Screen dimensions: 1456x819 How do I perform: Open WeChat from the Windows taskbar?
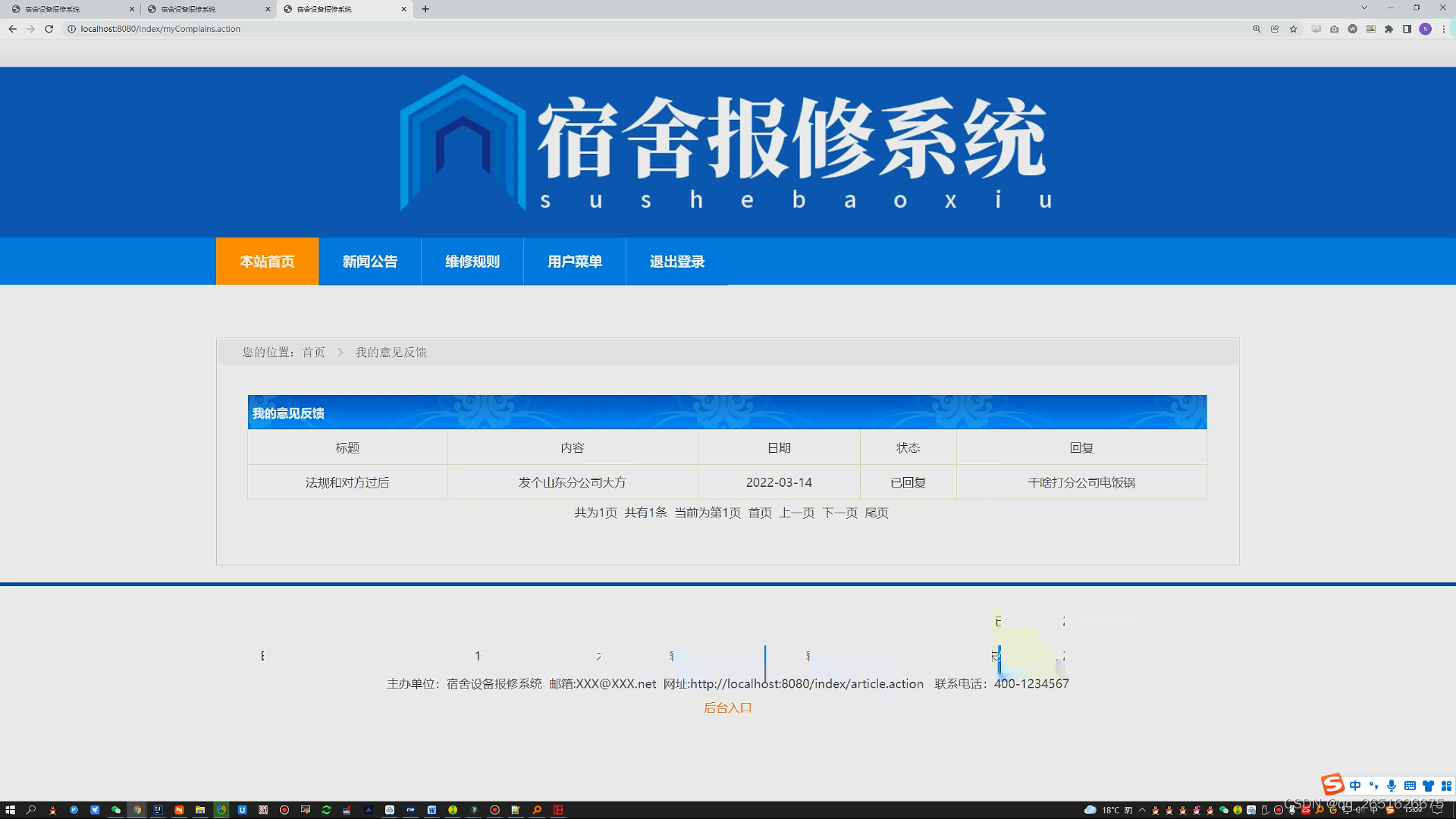[x=116, y=810]
